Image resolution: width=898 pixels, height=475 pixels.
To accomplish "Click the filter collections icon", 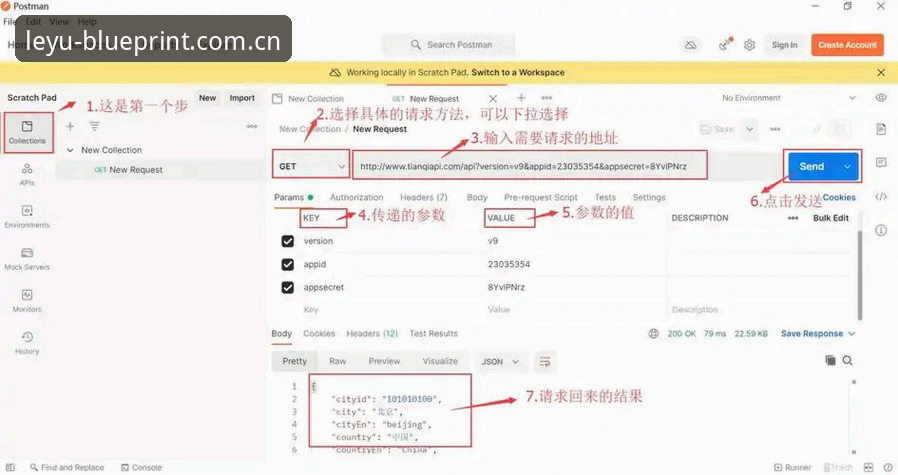I will (x=94, y=126).
